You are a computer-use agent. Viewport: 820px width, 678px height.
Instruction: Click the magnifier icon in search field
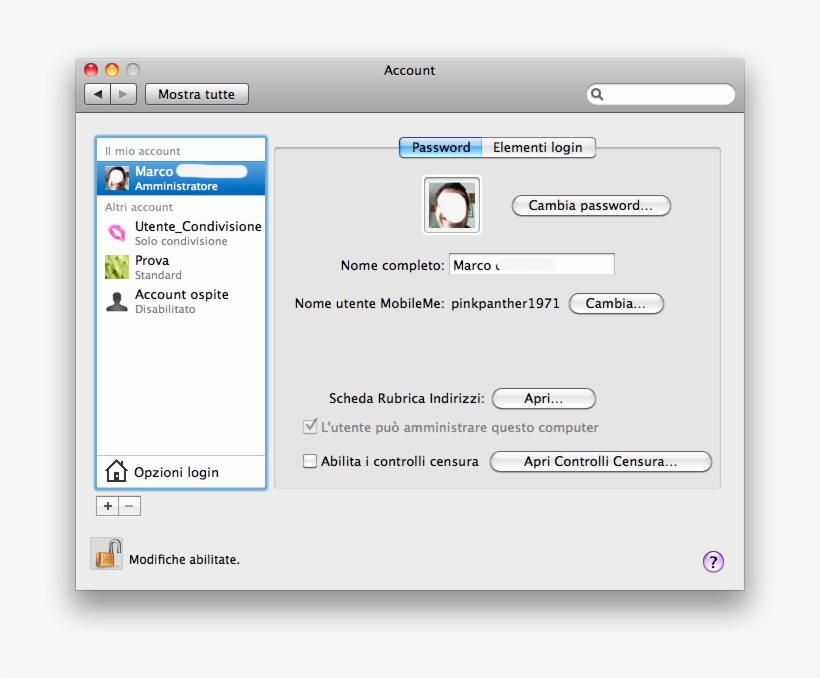pyautogui.click(x=597, y=94)
